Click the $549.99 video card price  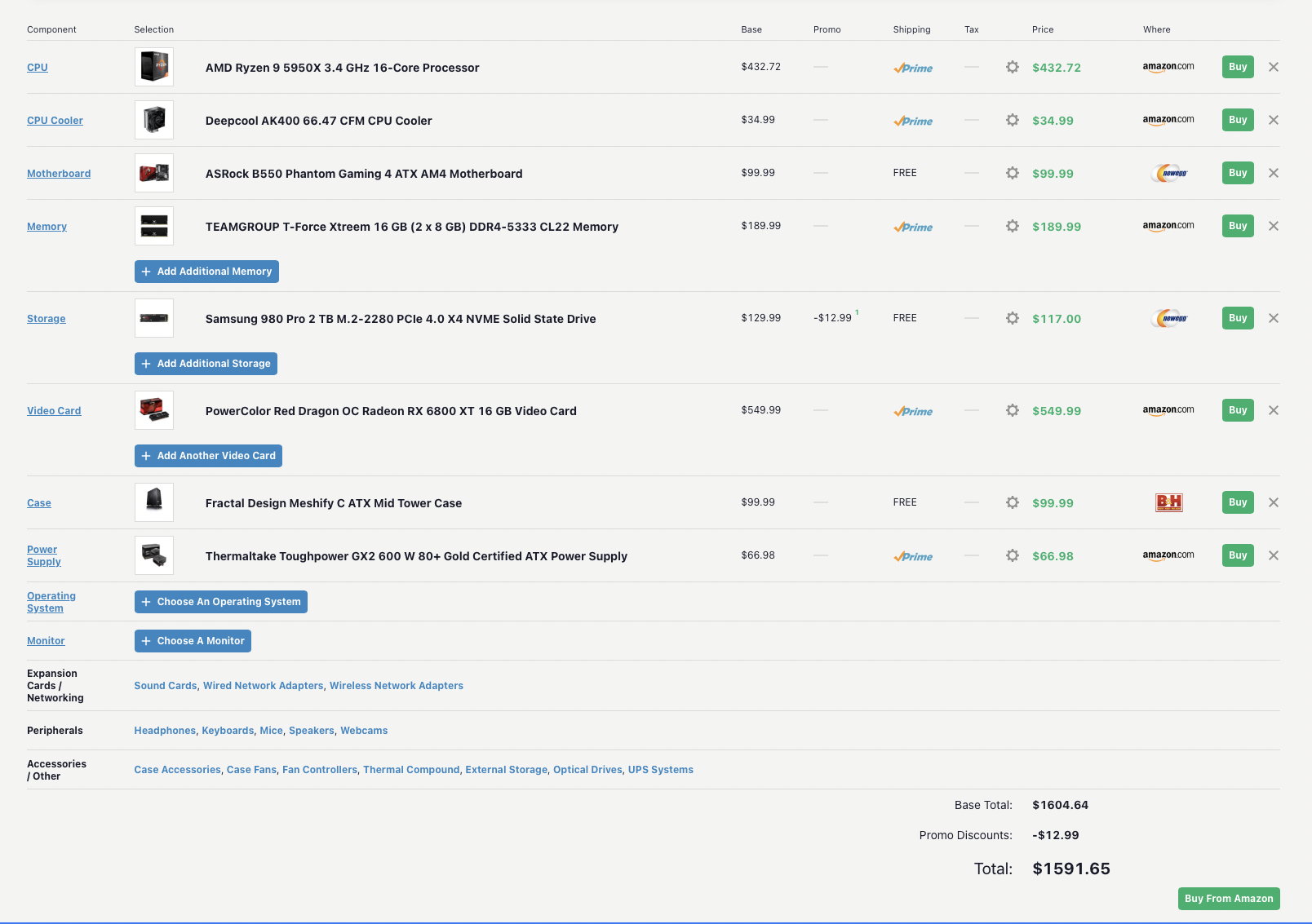pyautogui.click(x=1057, y=411)
